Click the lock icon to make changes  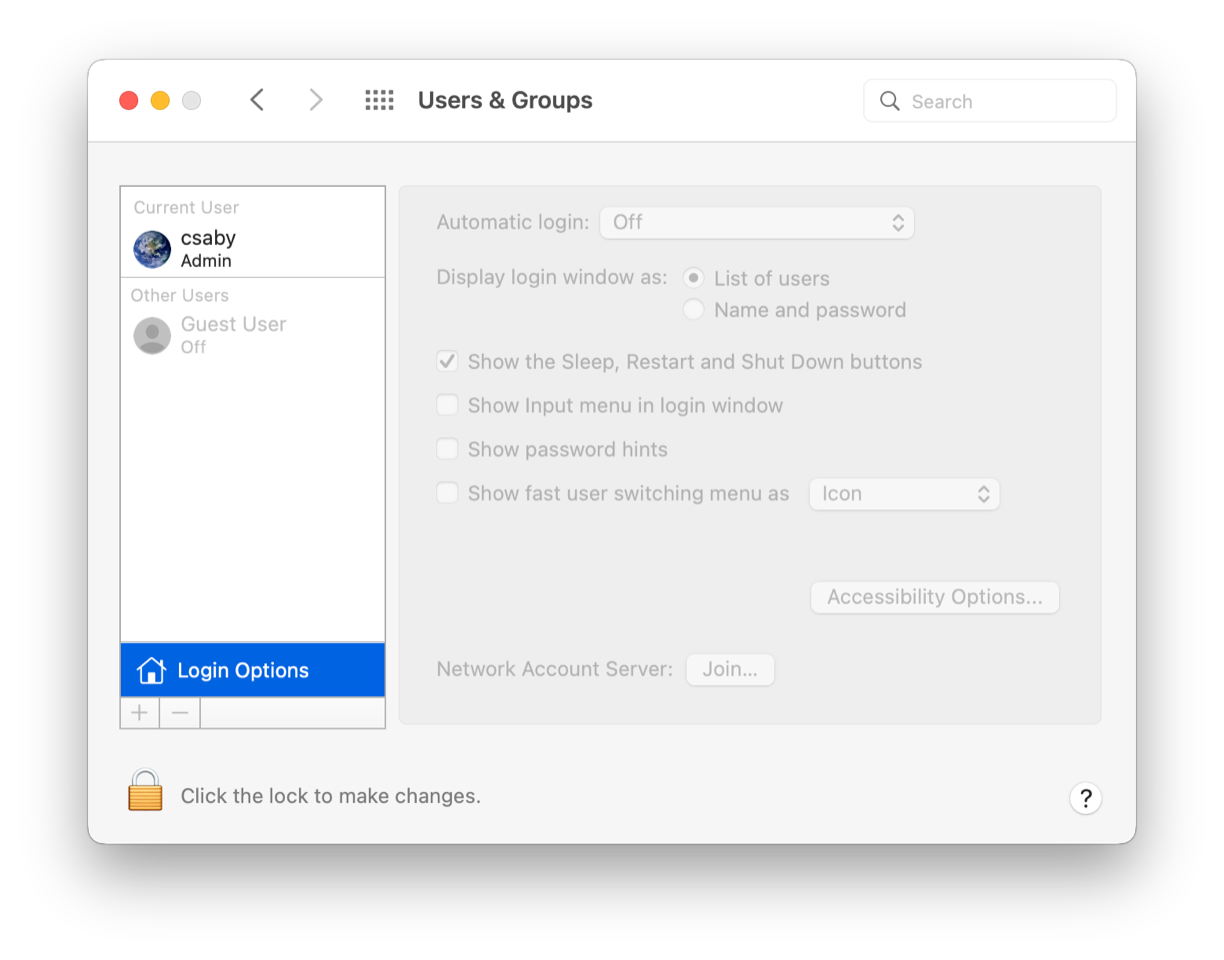click(145, 791)
